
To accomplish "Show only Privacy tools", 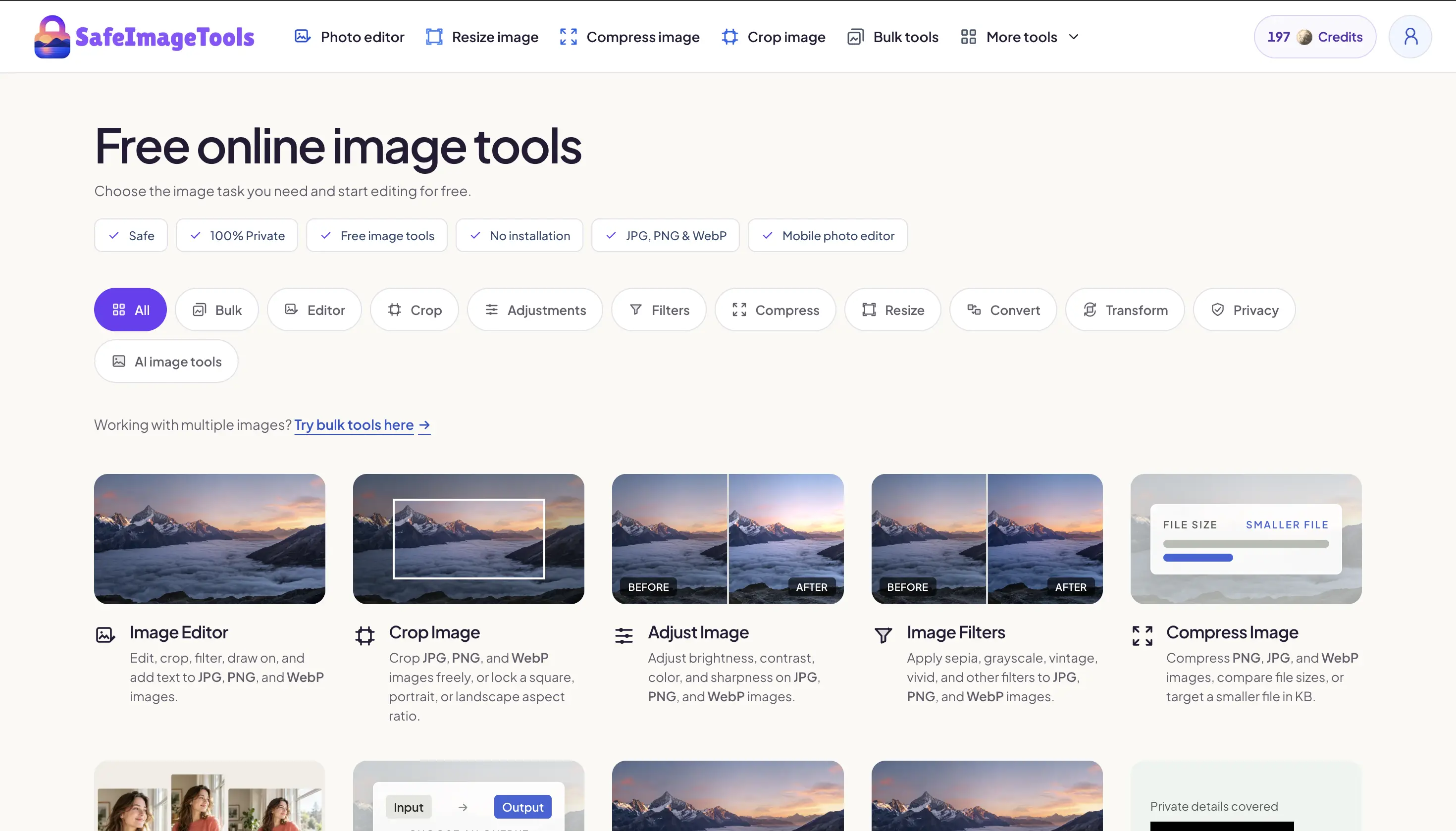I will click(x=1244, y=310).
